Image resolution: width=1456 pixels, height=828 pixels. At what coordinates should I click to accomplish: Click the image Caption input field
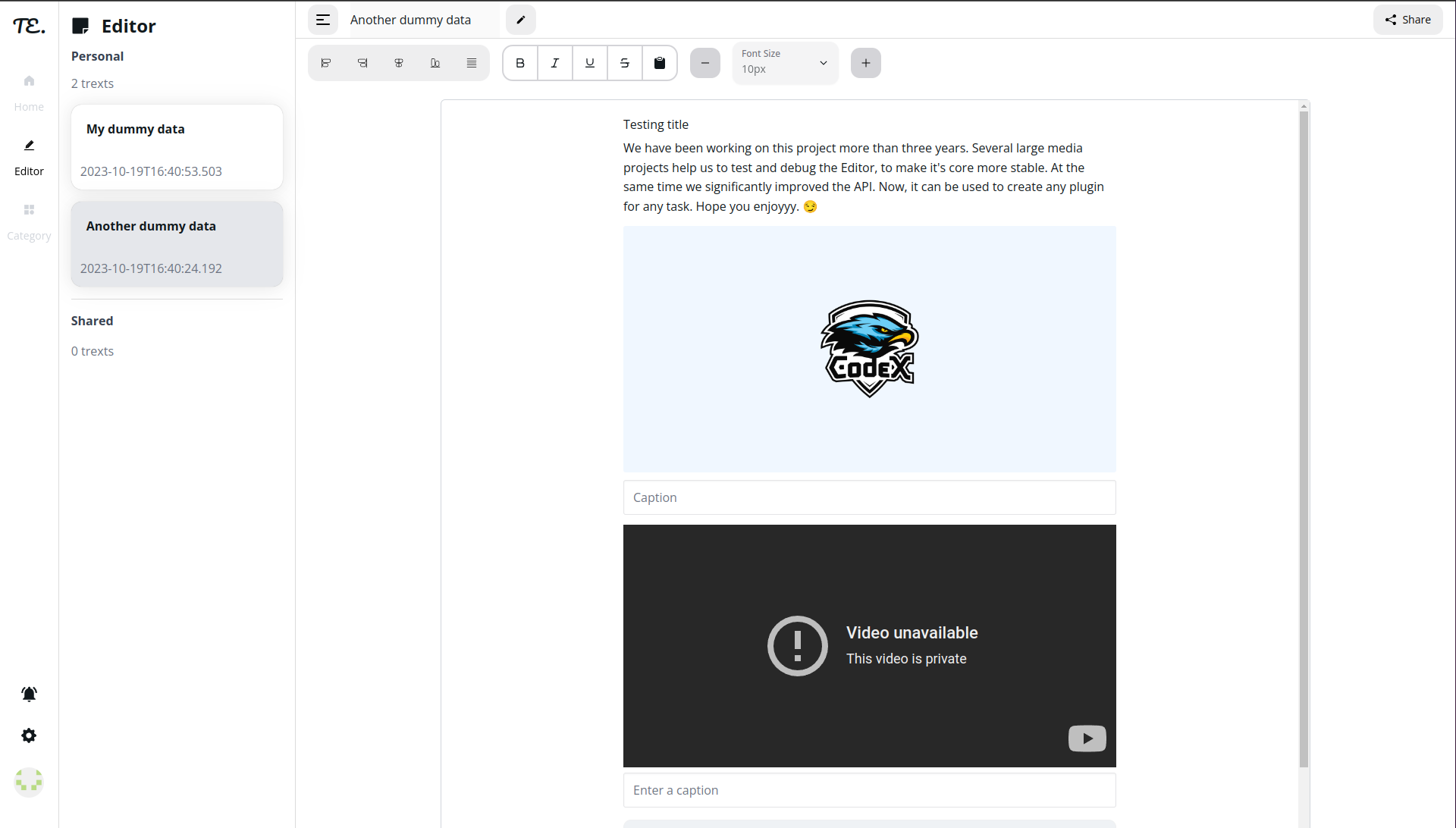[x=869, y=497]
